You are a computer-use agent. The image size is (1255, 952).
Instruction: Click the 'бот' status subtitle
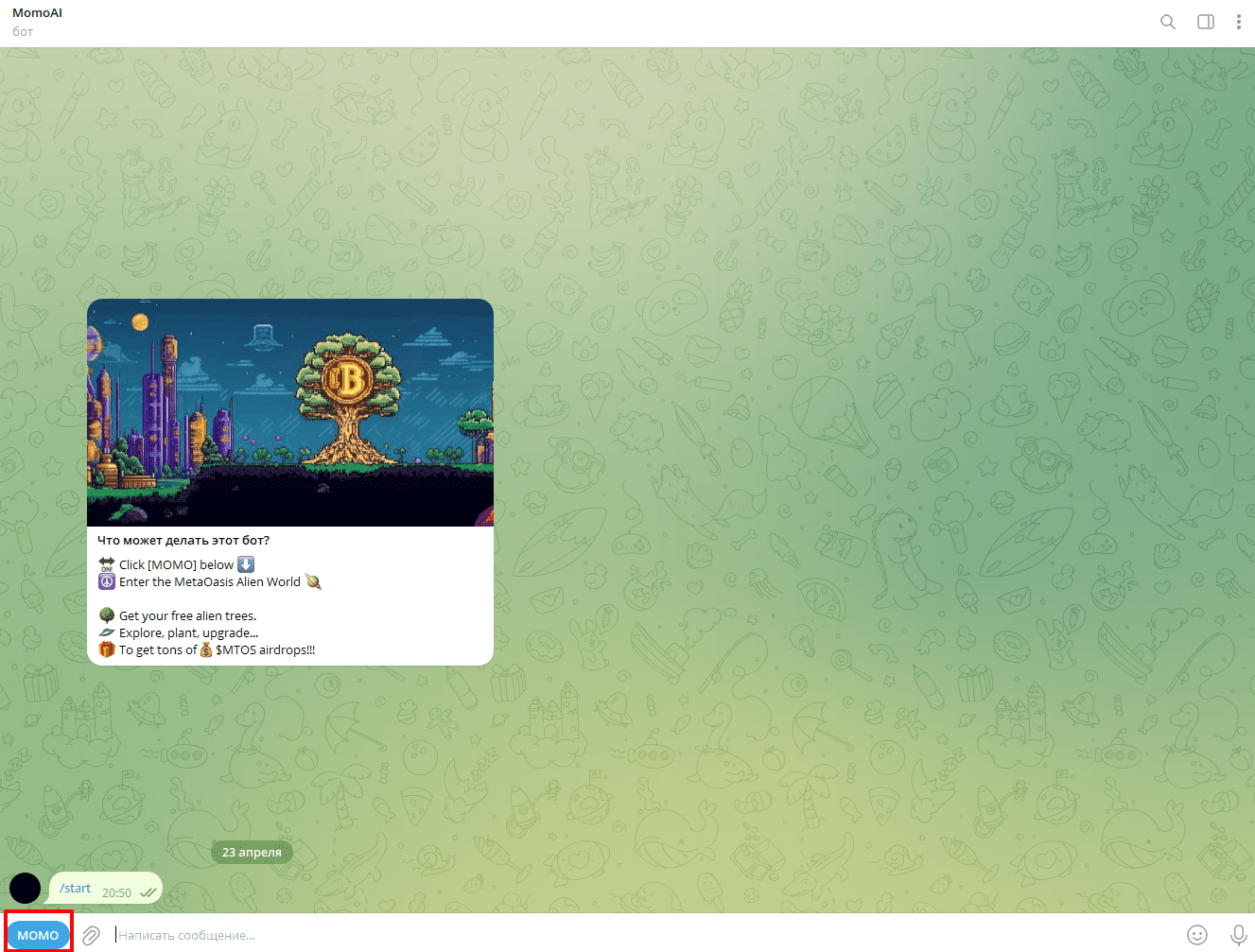pos(23,32)
